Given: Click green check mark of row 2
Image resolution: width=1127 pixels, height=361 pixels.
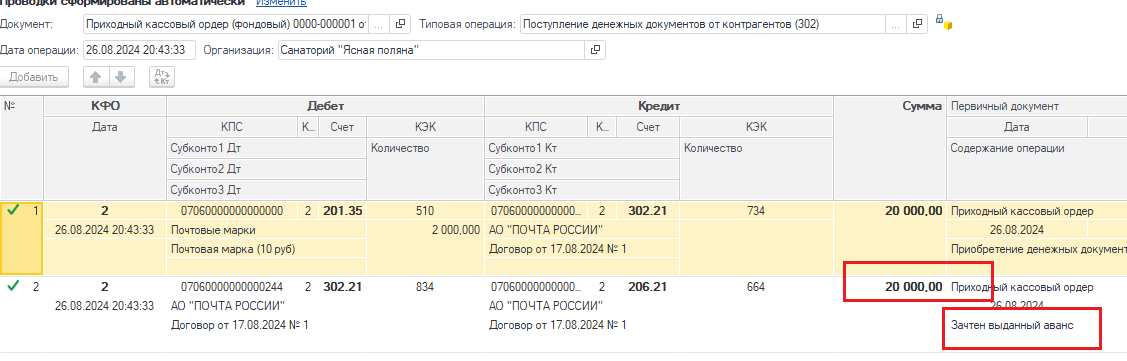Looking at the screenshot, I should click(14, 286).
